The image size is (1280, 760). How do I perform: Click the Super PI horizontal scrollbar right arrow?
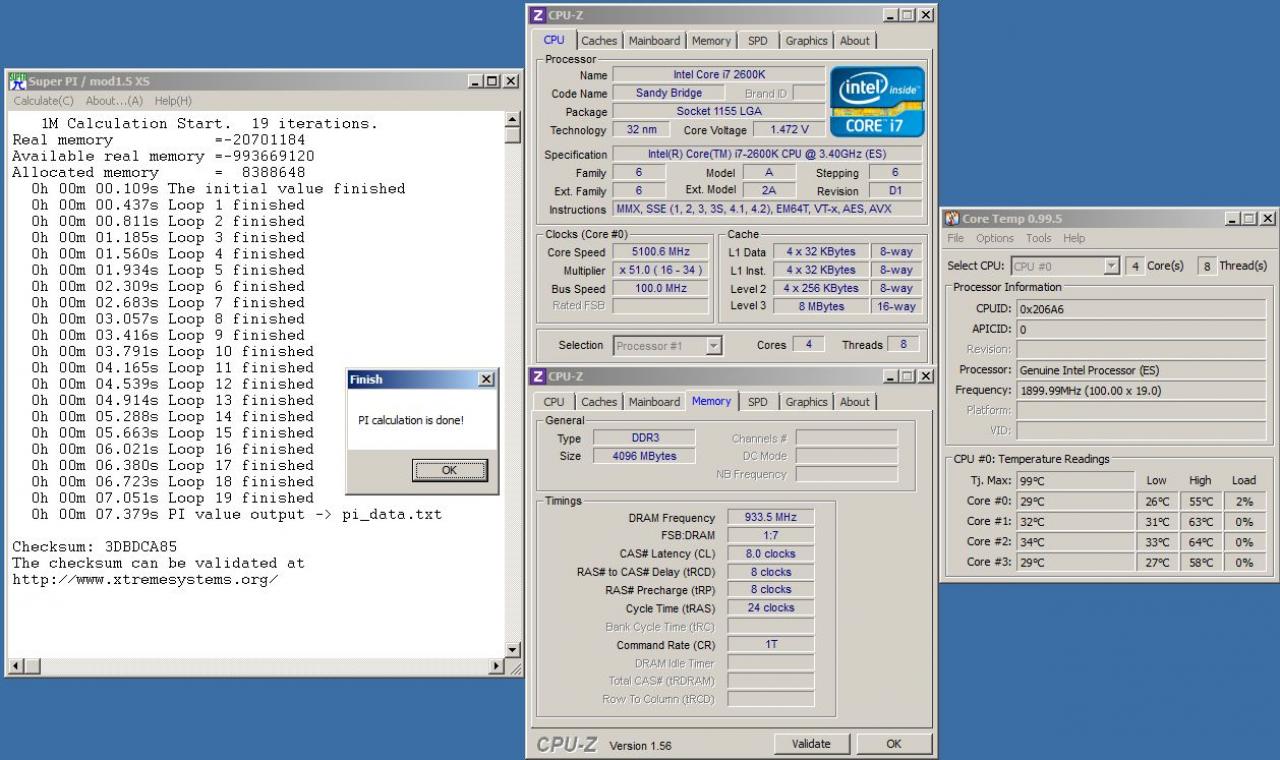(495, 666)
